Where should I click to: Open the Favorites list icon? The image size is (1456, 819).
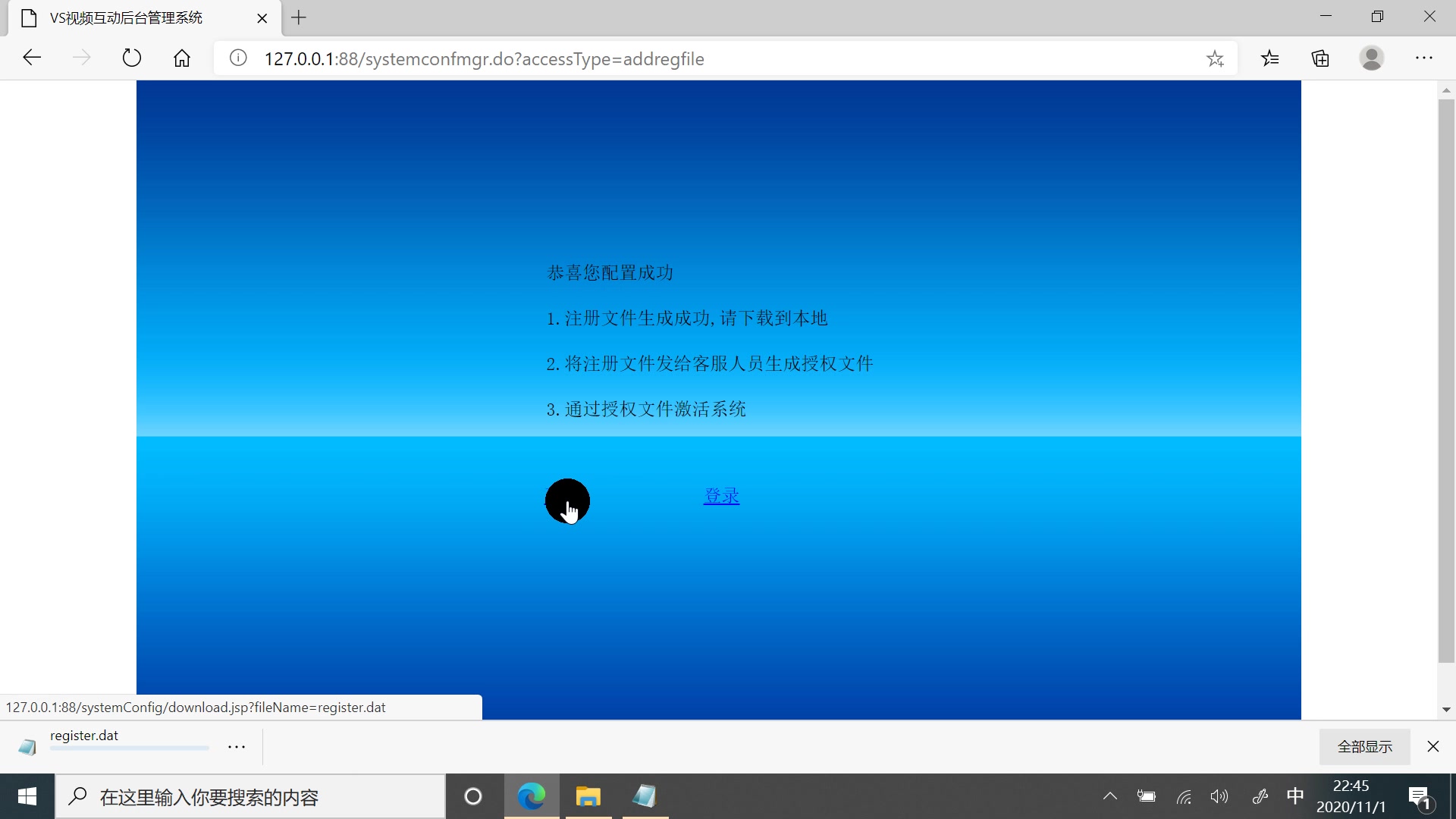[x=1270, y=58]
